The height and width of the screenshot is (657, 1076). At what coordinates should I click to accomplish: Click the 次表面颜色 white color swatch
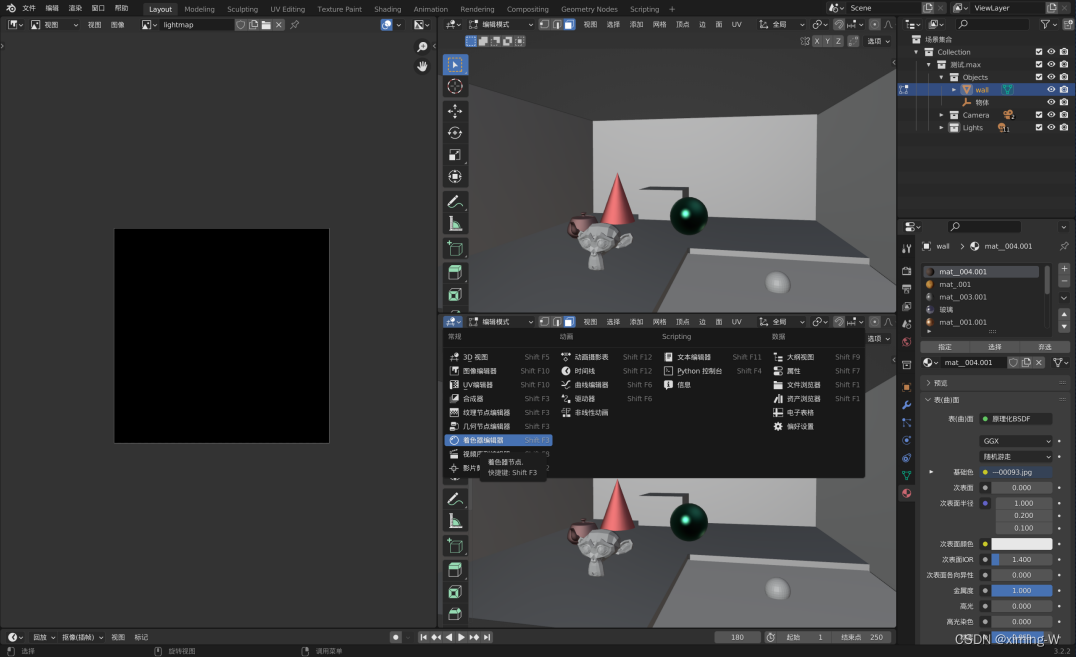click(x=1022, y=543)
